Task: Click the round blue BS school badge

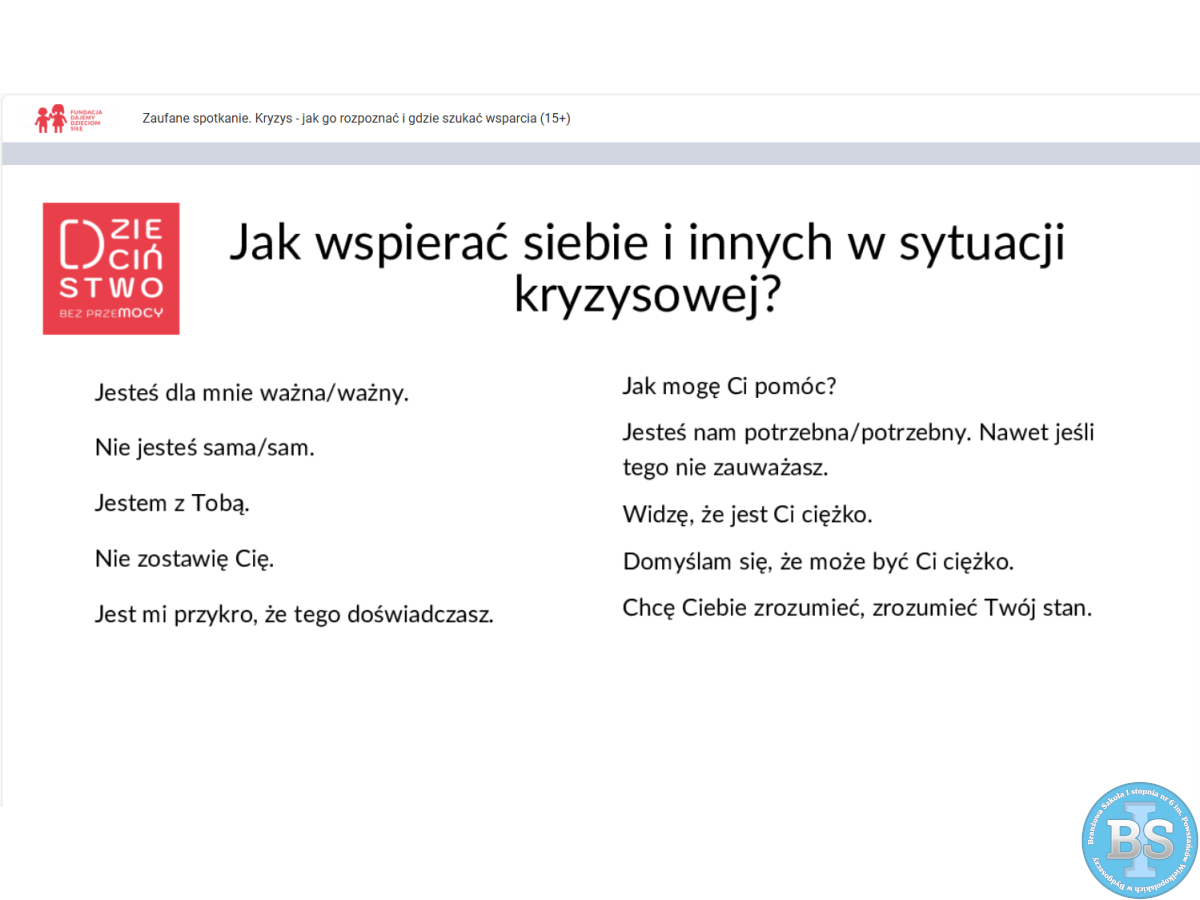Action: tap(1140, 840)
